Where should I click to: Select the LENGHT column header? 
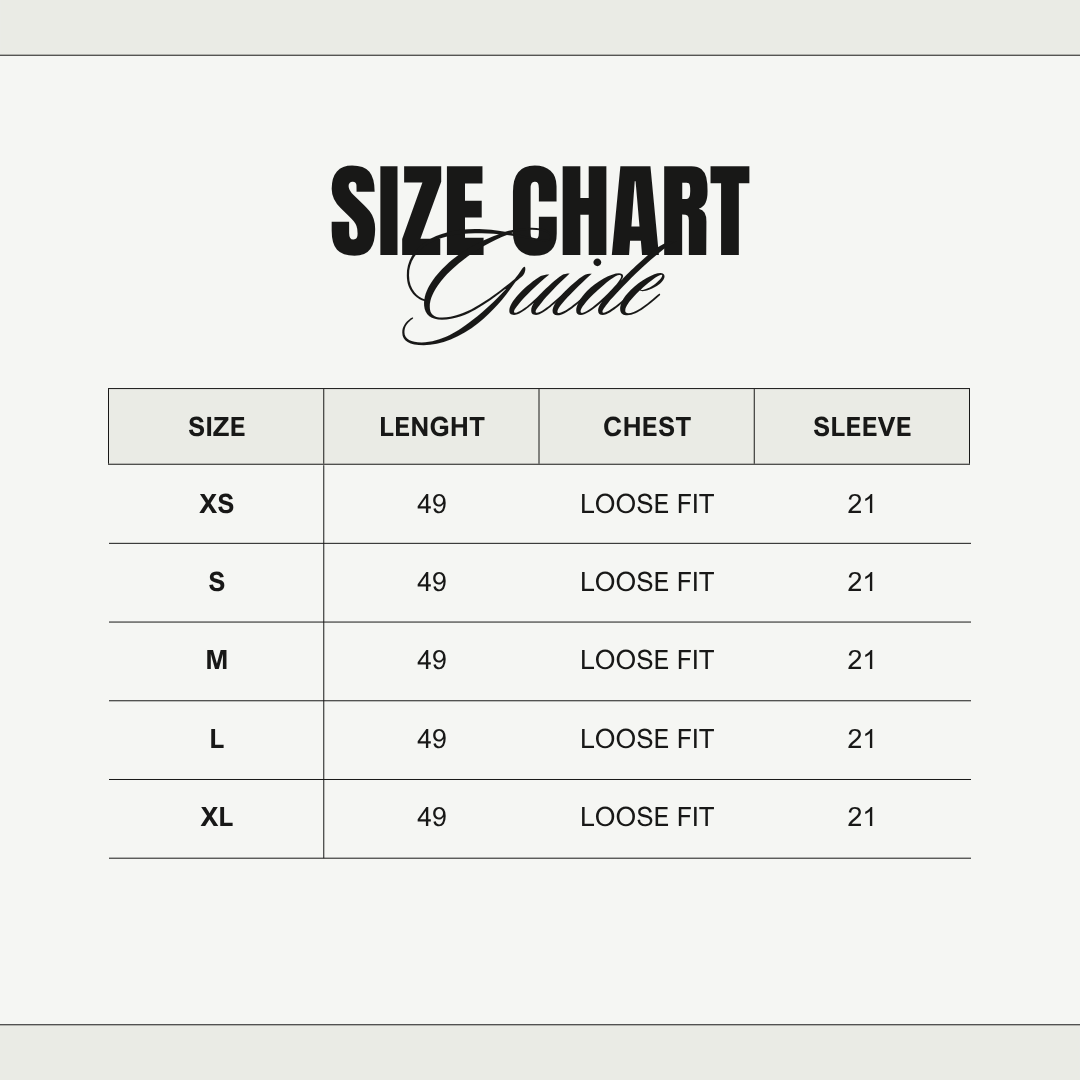432,427
